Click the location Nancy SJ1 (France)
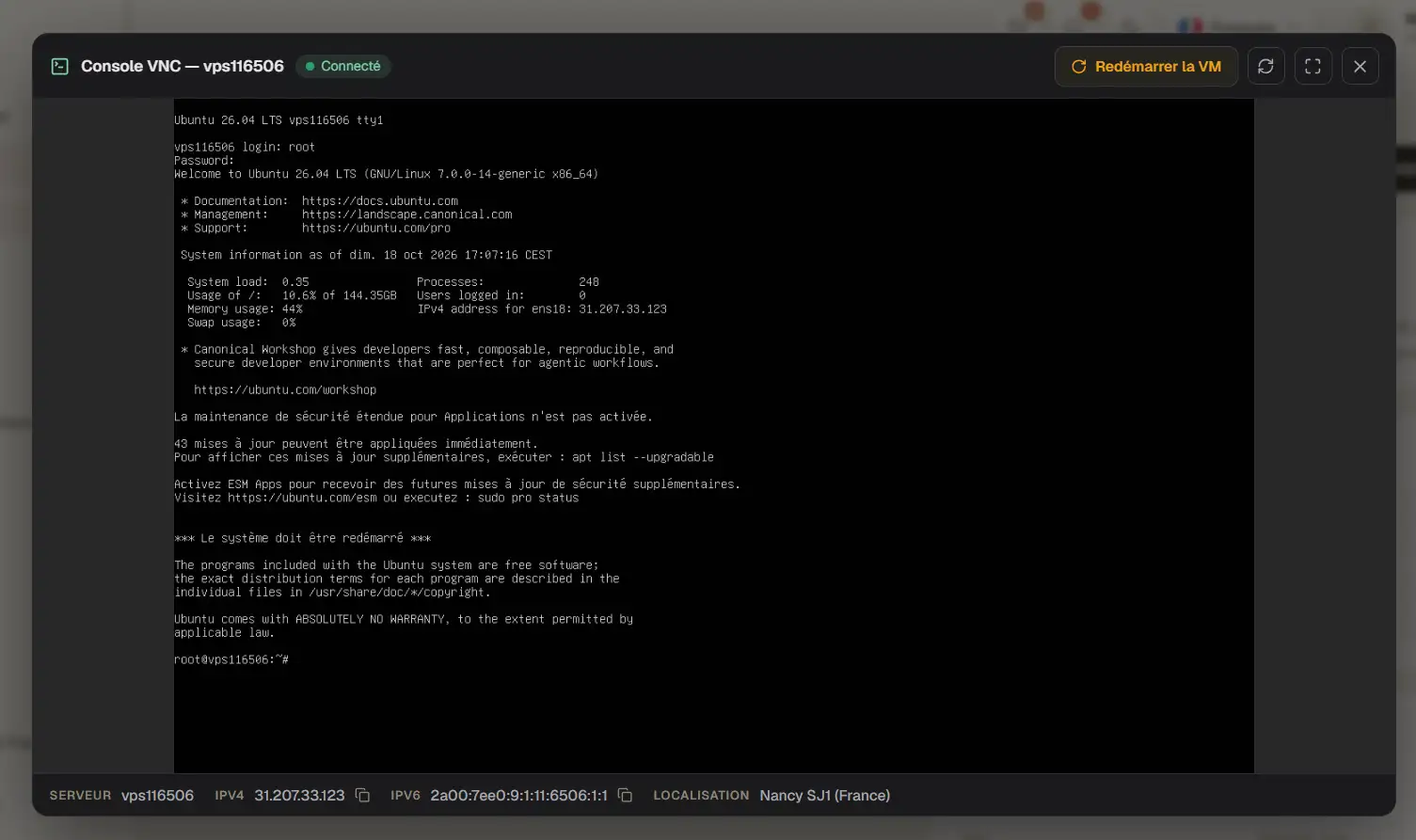 click(x=824, y=795)
